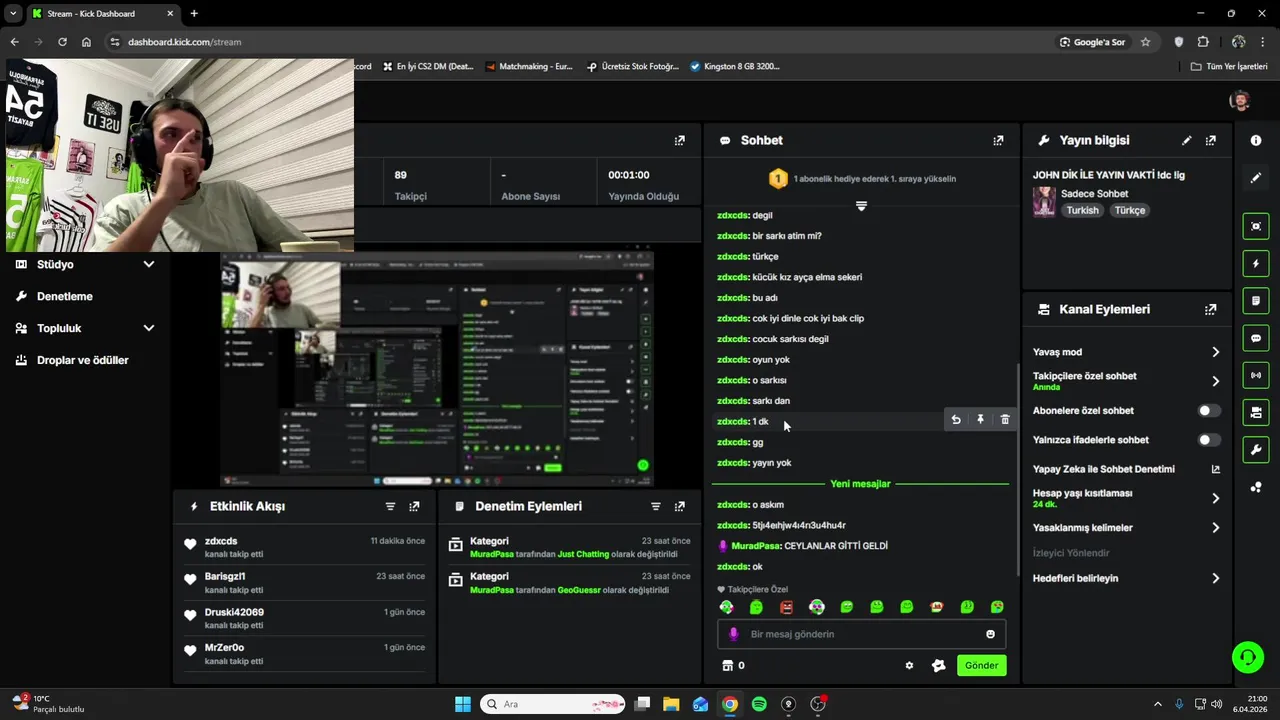Click the Yeni mesajlar divider label

(860, 484)
